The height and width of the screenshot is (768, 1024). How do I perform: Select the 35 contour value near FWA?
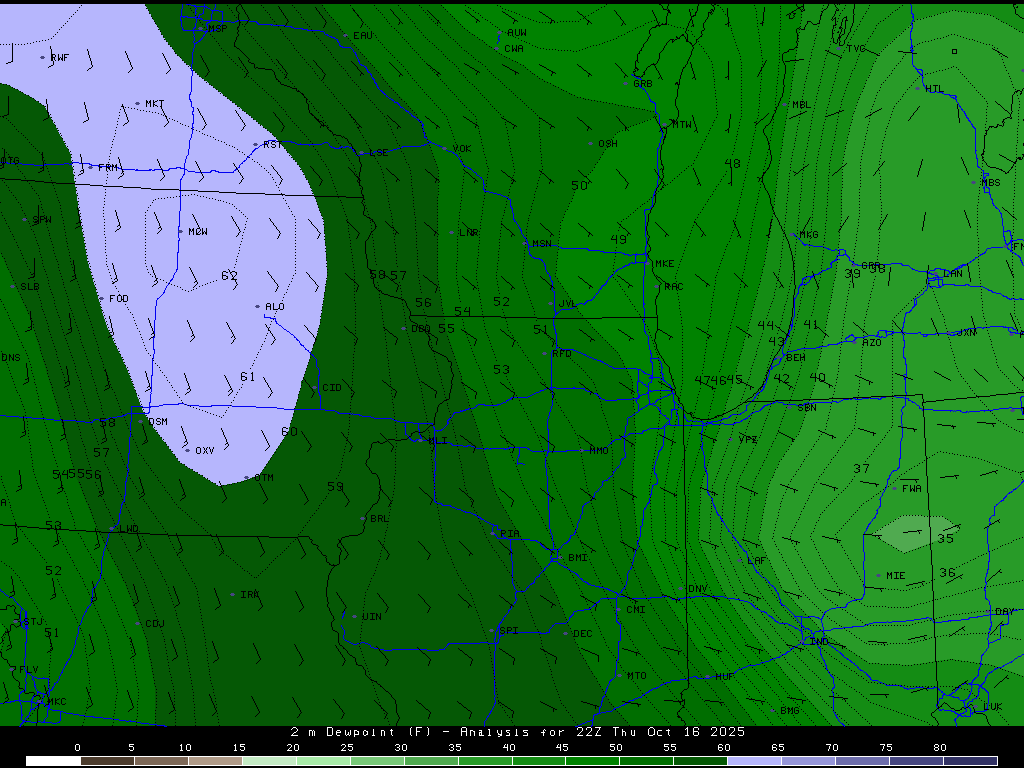[946, 538]
